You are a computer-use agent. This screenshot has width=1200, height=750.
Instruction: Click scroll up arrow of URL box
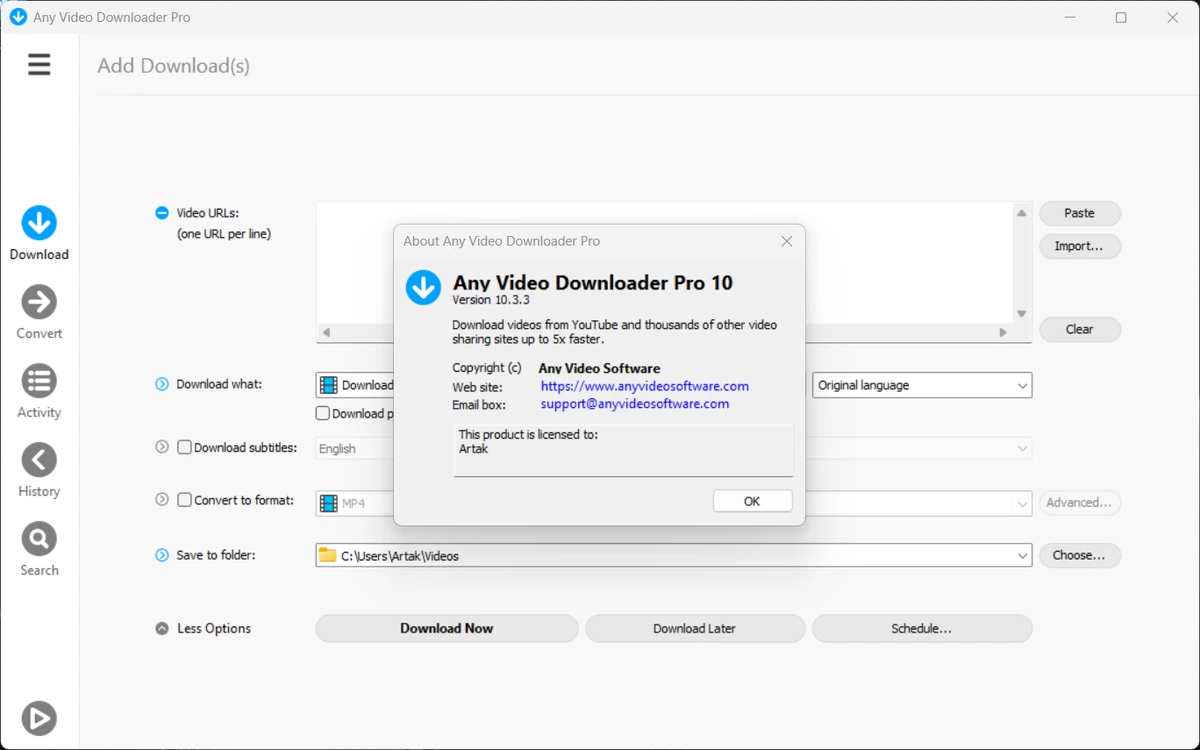1021,213
